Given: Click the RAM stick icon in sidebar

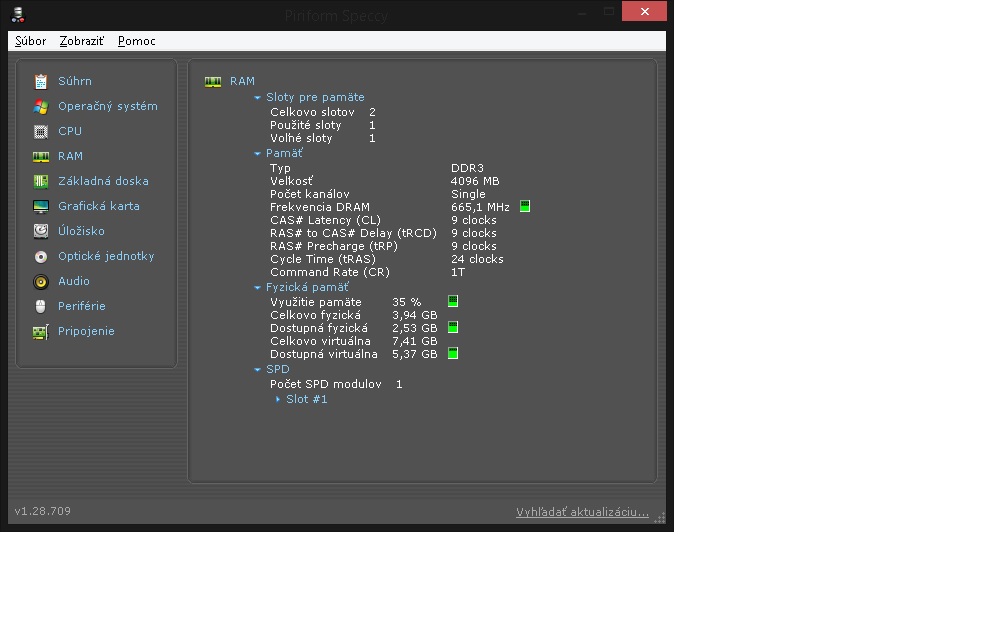Looking at the screenshot, I should tap(40, 157).
